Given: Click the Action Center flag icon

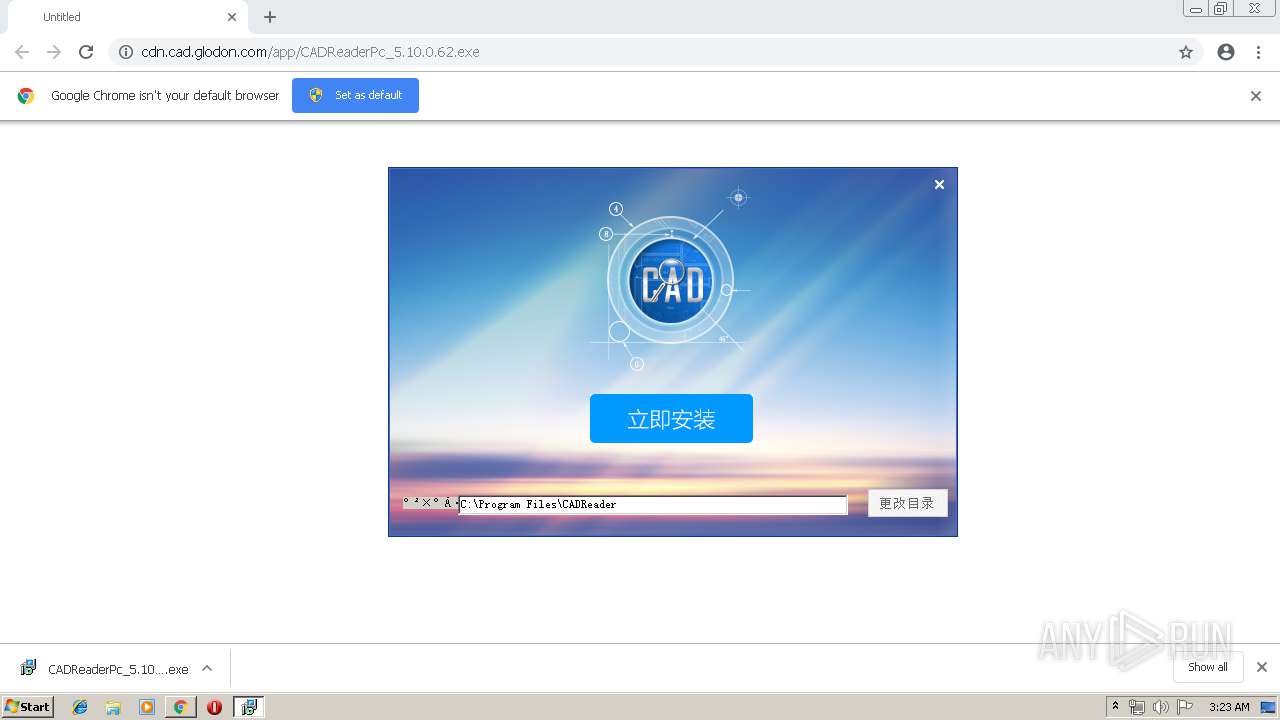Looking at the screenshot, I should (1185, 707).
